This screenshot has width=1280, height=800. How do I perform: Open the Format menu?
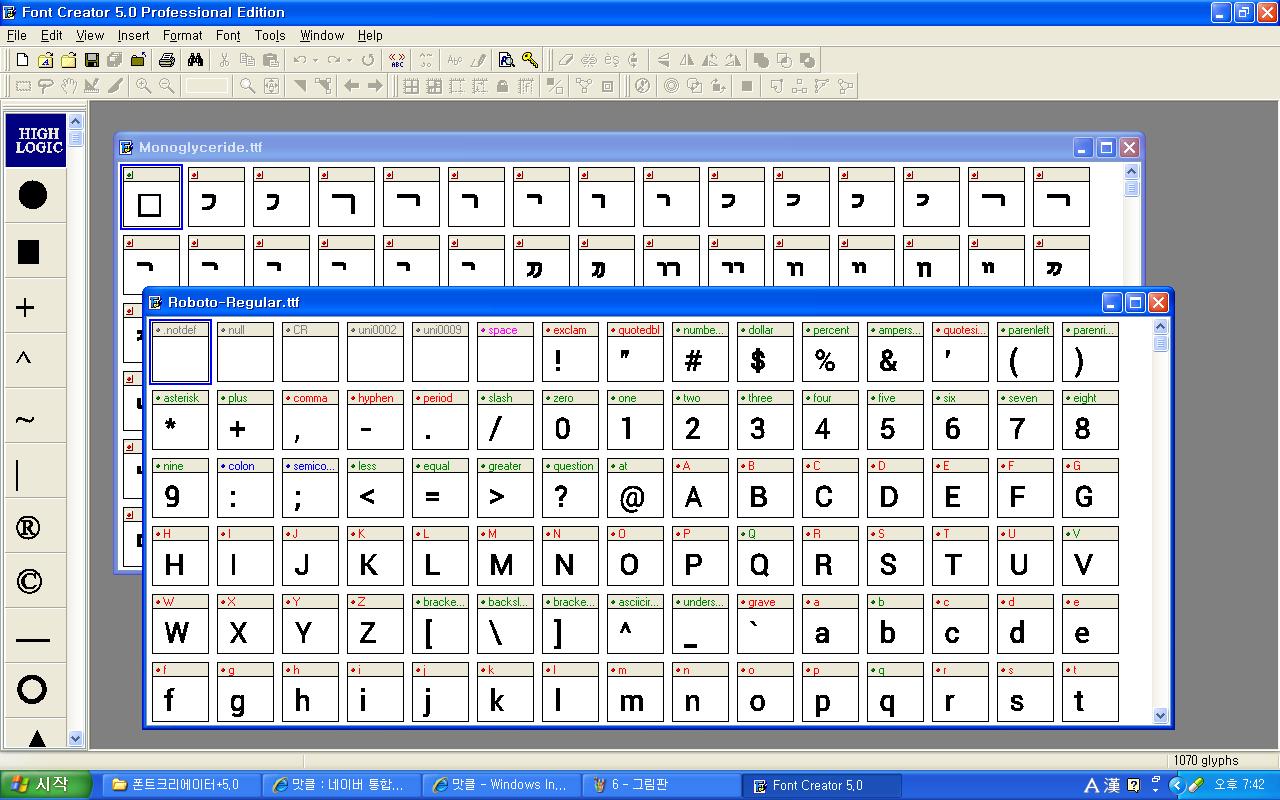[182, 35]
